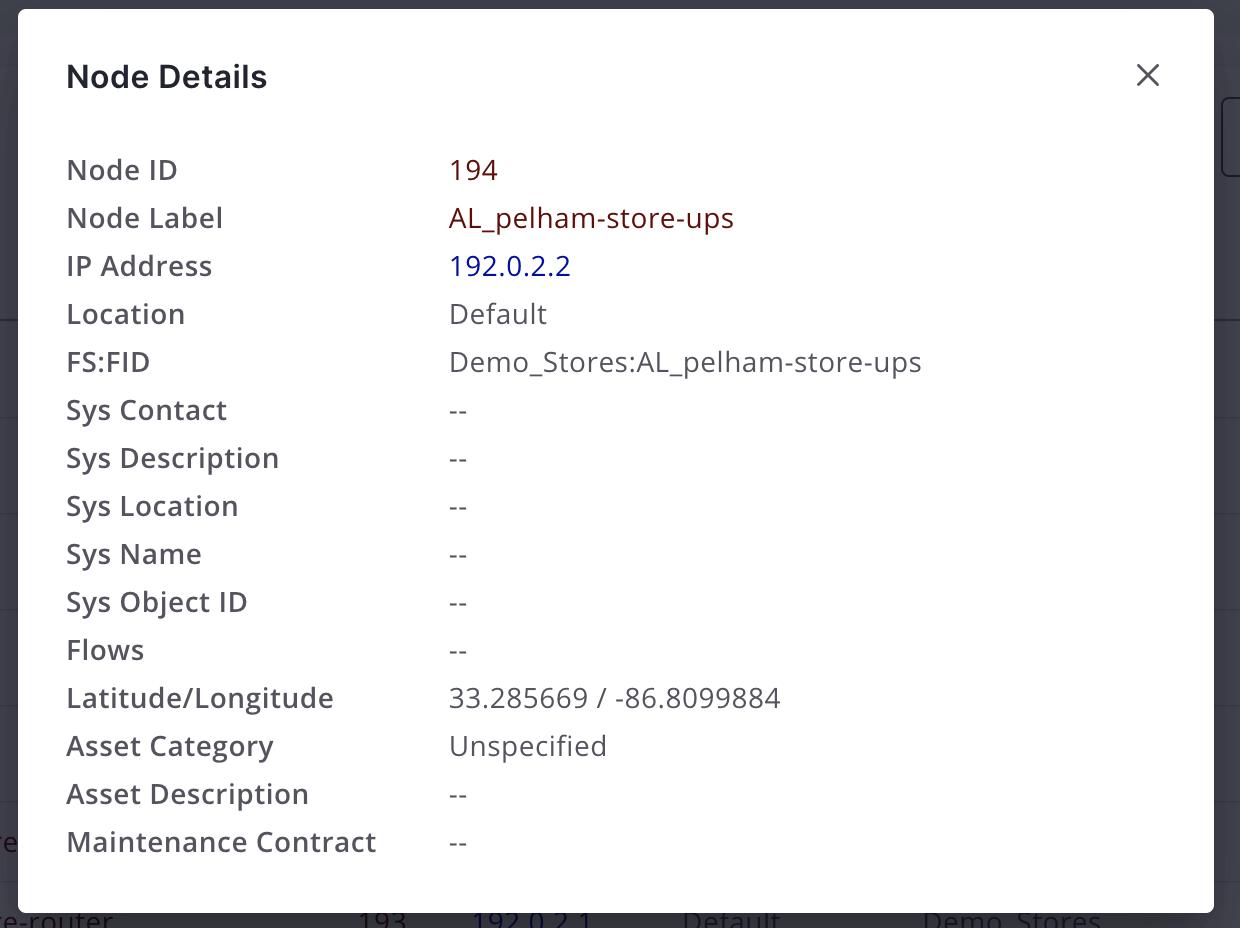Dismiss the dialog using the X icon
This screenshot has height=928, width=1240.
1147,75
